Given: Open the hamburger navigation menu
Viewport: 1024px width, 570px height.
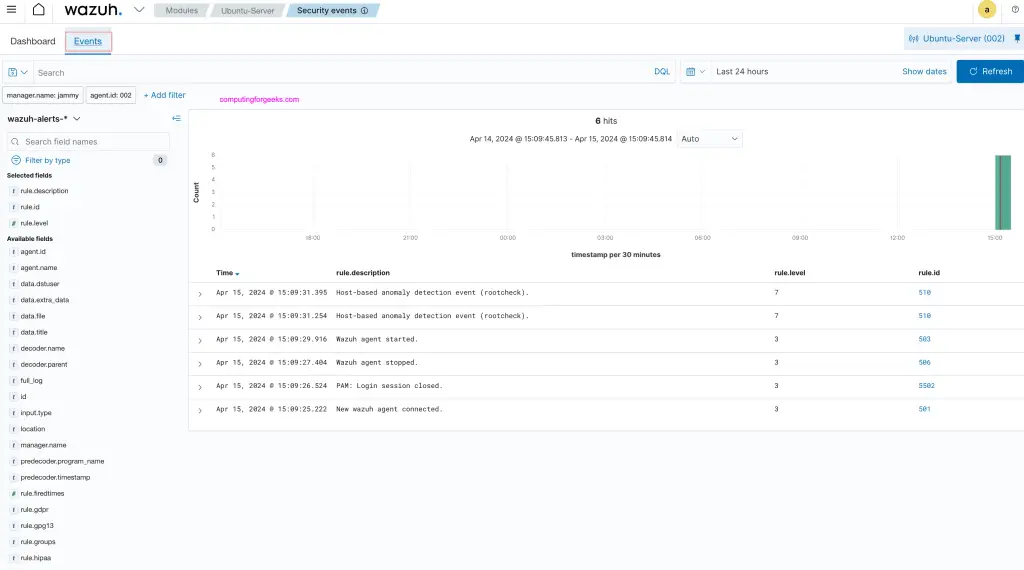Looking at the screenshot, I should point(11,10).
